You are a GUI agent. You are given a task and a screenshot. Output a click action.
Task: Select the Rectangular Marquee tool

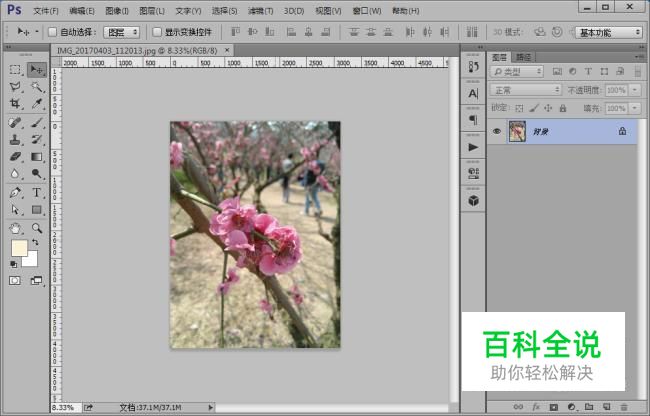[15, 70]
